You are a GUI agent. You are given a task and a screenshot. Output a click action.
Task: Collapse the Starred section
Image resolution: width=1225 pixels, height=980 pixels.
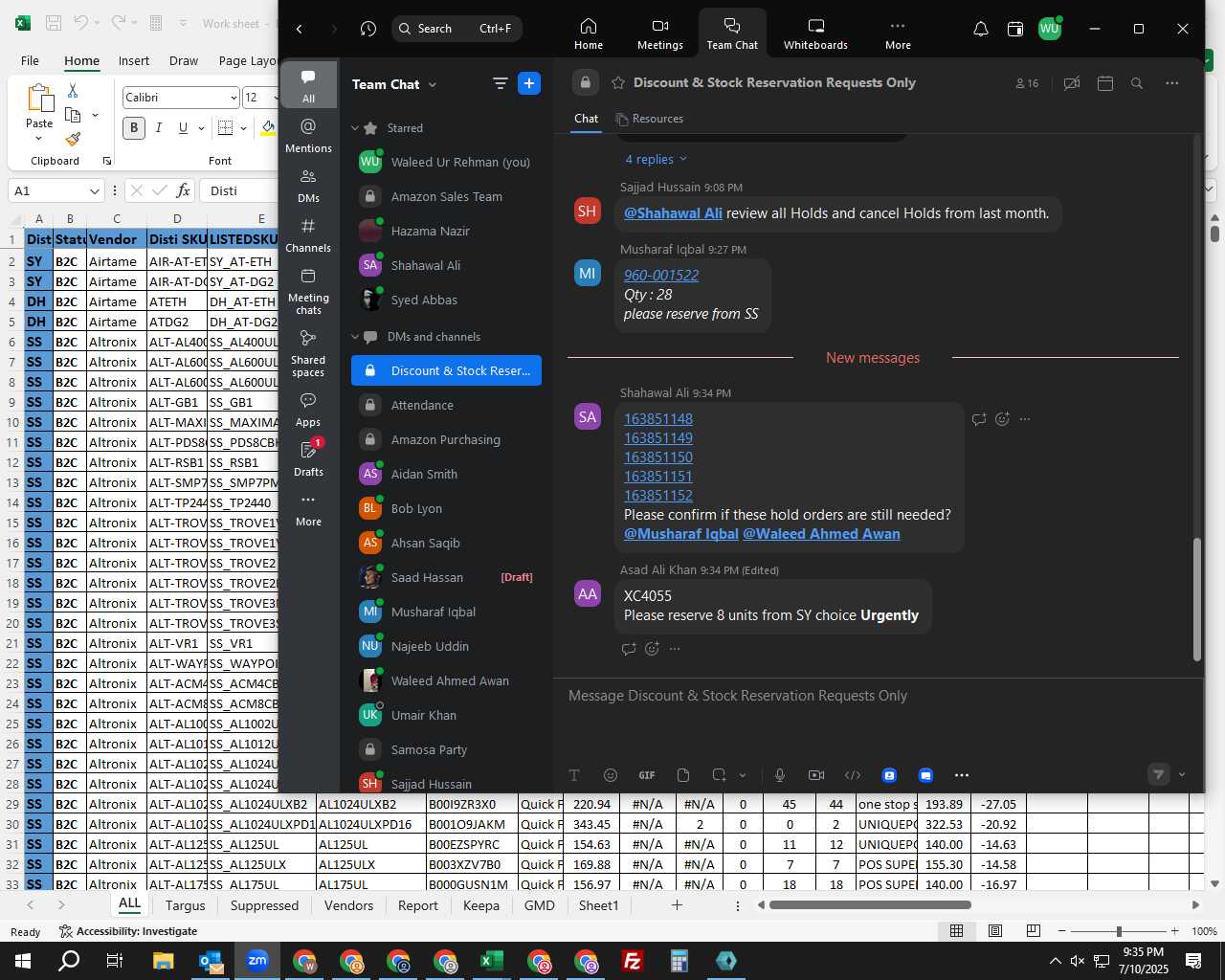point(355,127)
